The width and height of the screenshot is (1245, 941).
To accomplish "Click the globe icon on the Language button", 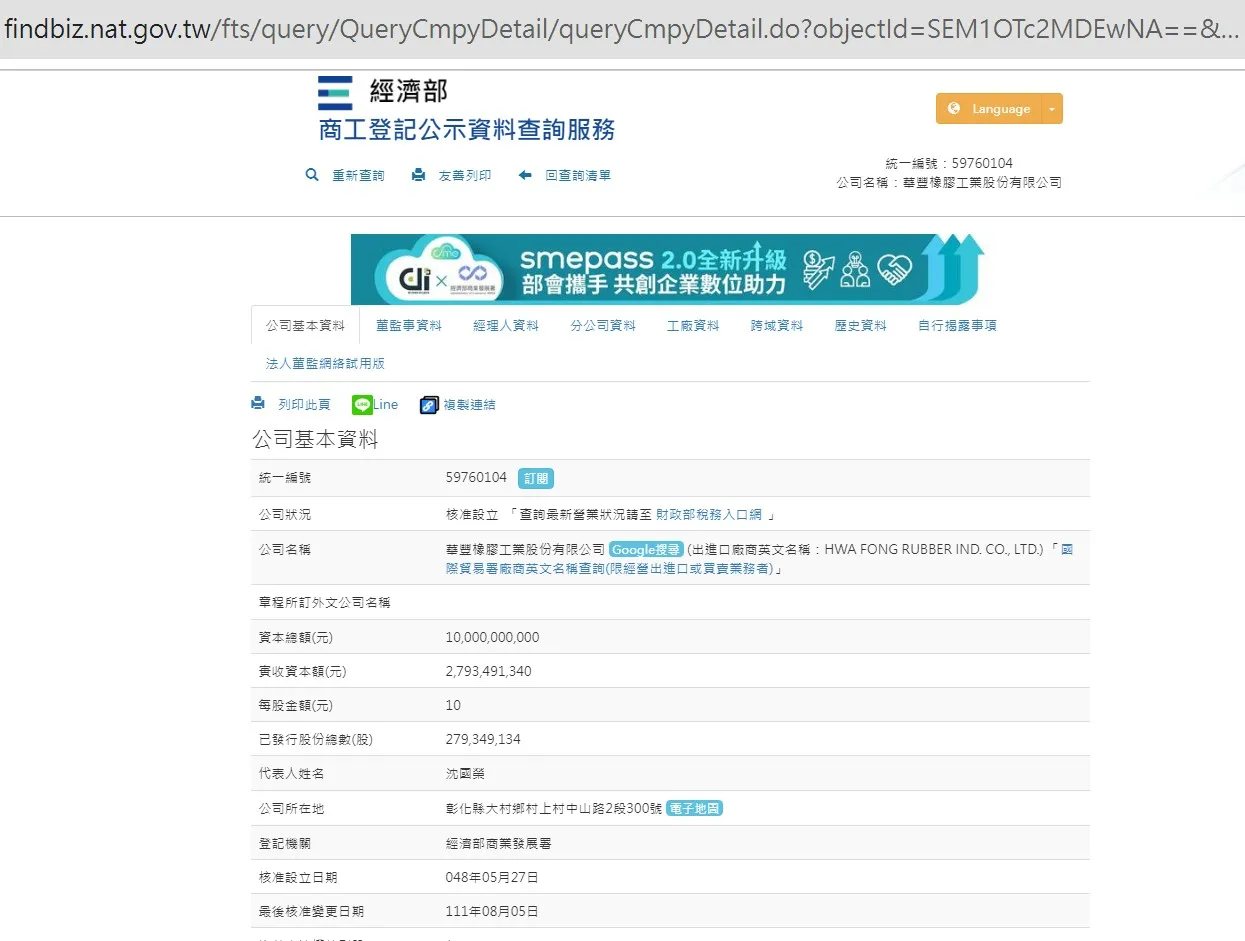I will tap(954, 109).
